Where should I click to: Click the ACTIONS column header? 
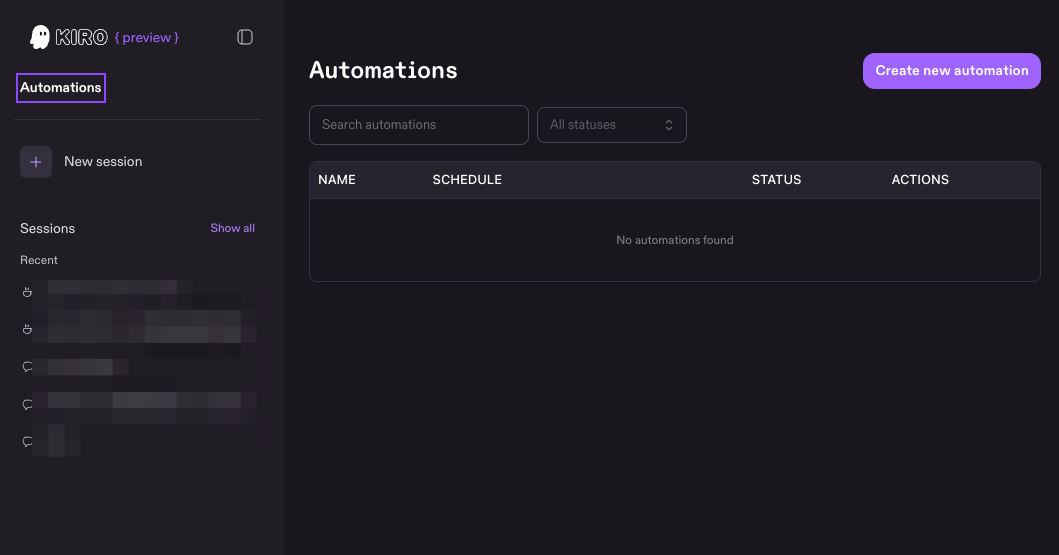pos(920,180)
